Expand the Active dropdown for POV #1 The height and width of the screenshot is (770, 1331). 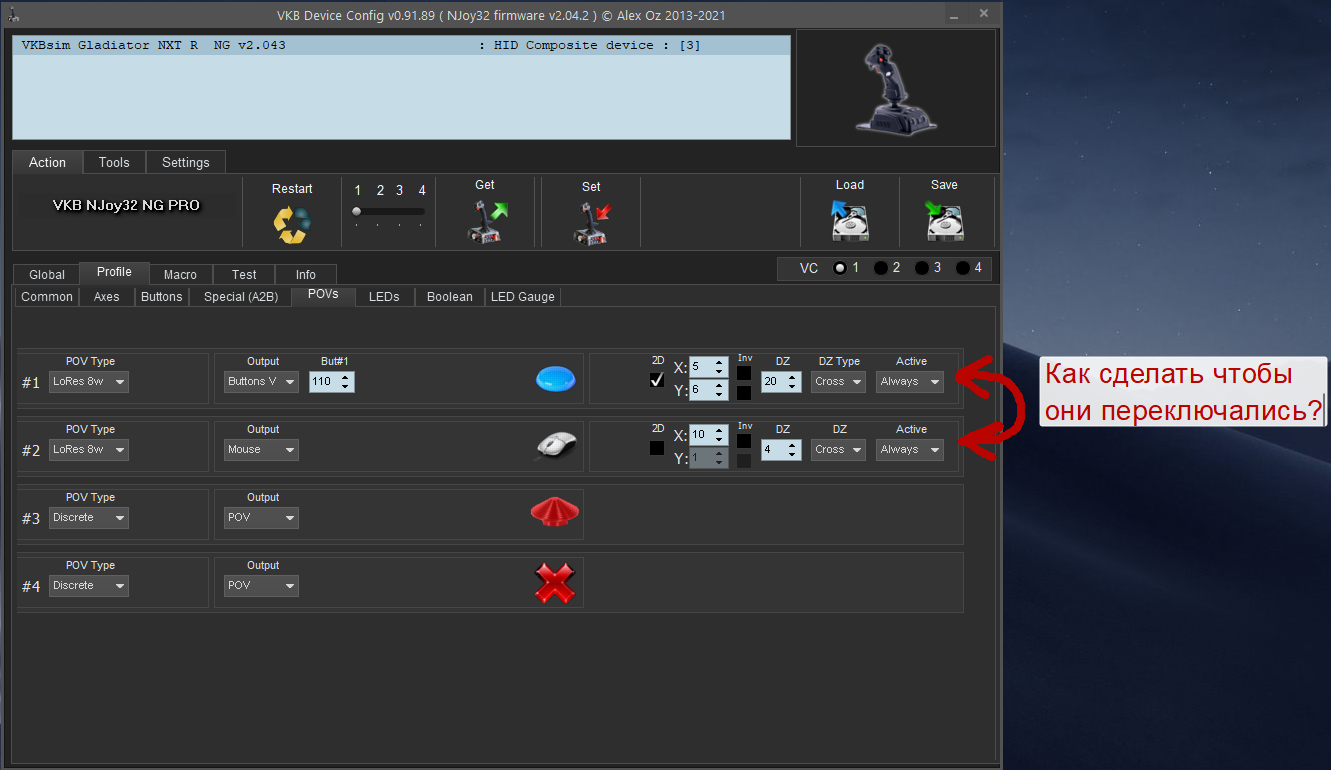(910, 381)
